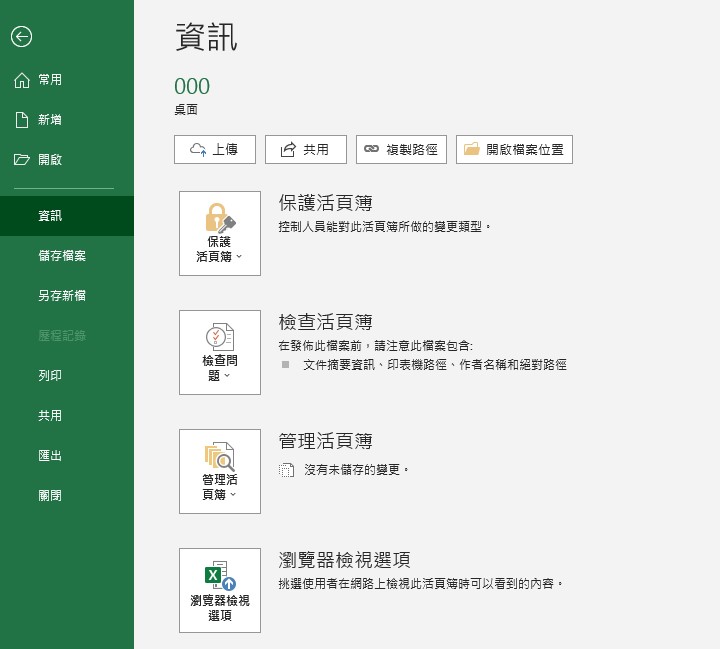Click the 000 workbook title
Image resolution: width=720 pixels, height=649 pixels.
(192, 87)
